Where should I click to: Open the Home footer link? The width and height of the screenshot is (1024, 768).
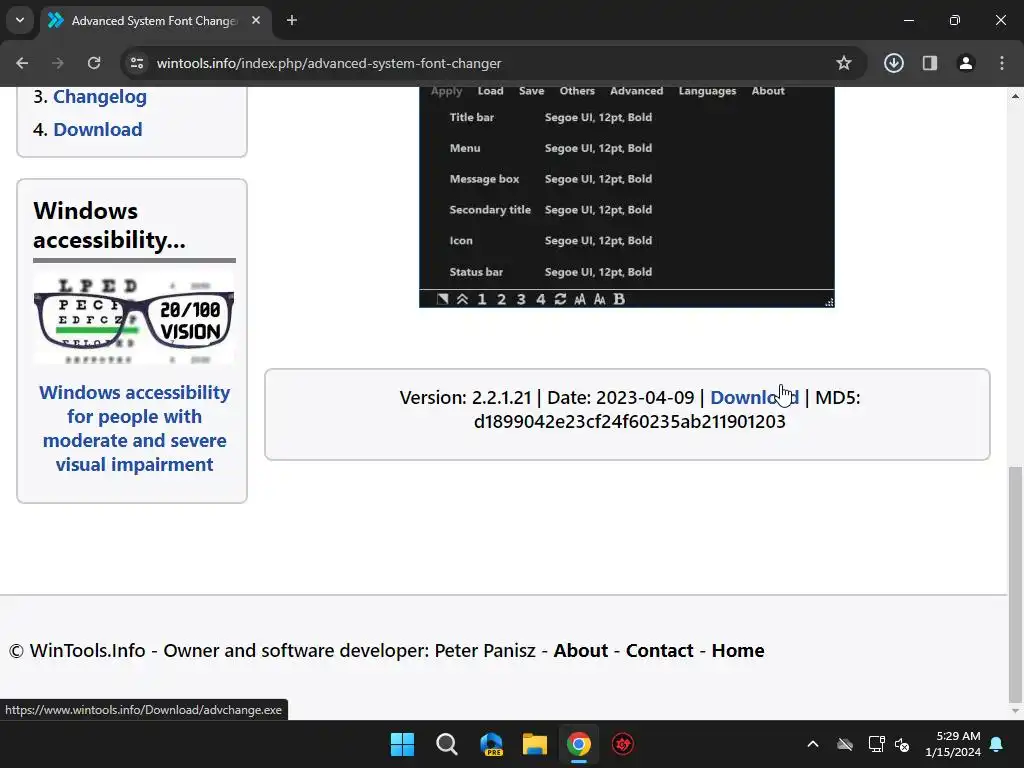coord(738,650)
